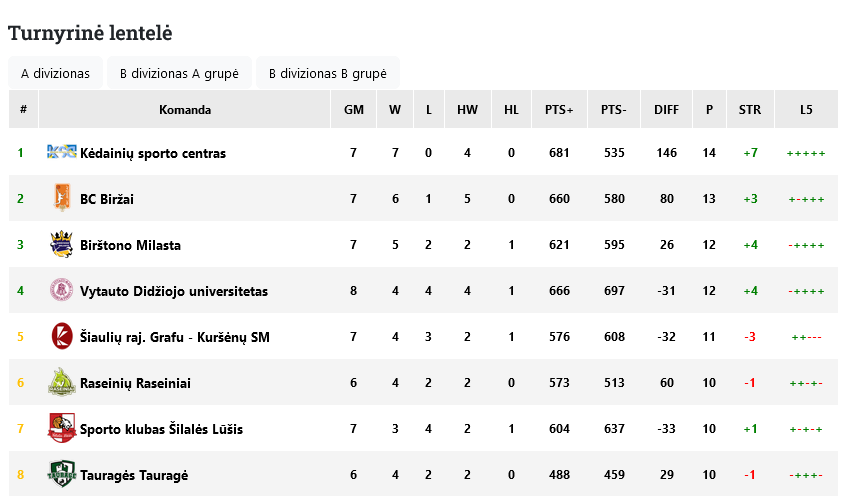Click the Kėdainių sporto centras team logo
Screen dimensions: 843x496
coord(61,152)
